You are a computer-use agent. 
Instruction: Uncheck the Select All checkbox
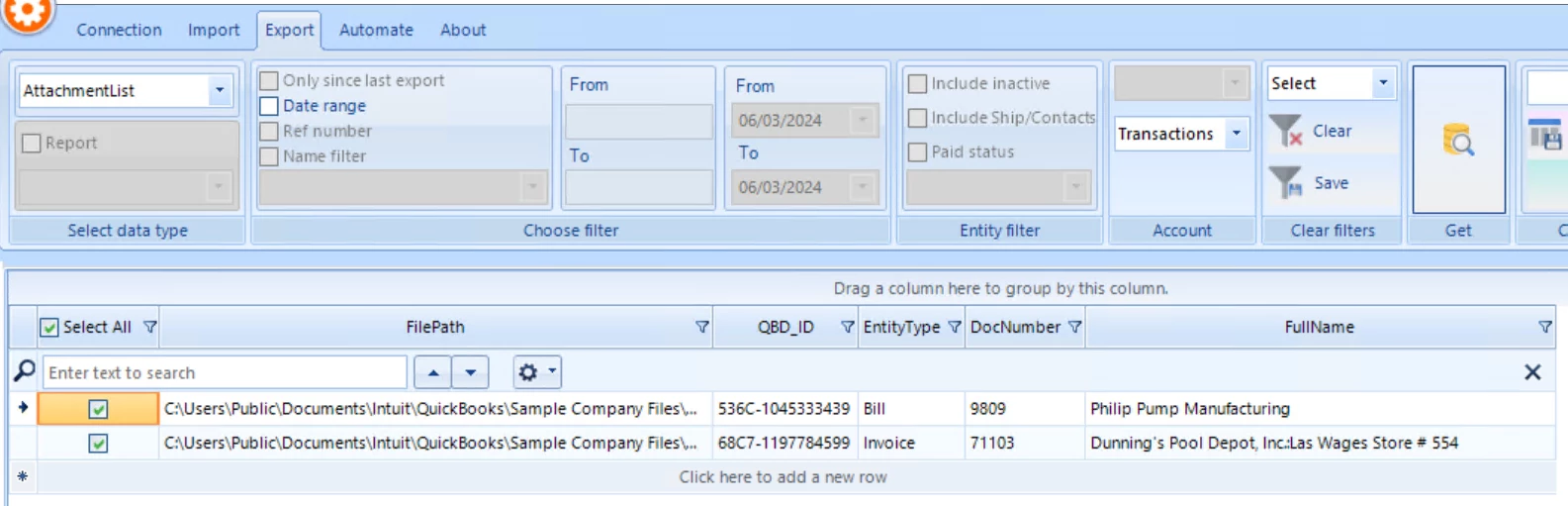49,327
